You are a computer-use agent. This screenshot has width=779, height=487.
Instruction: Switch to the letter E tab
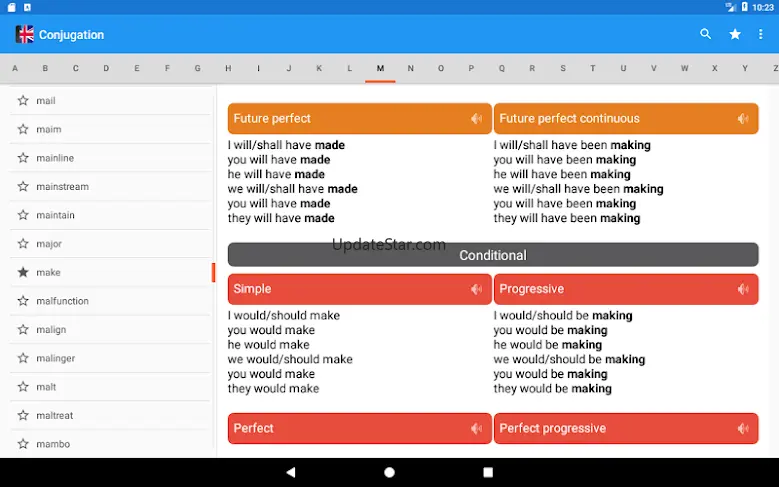coord(137,68)
